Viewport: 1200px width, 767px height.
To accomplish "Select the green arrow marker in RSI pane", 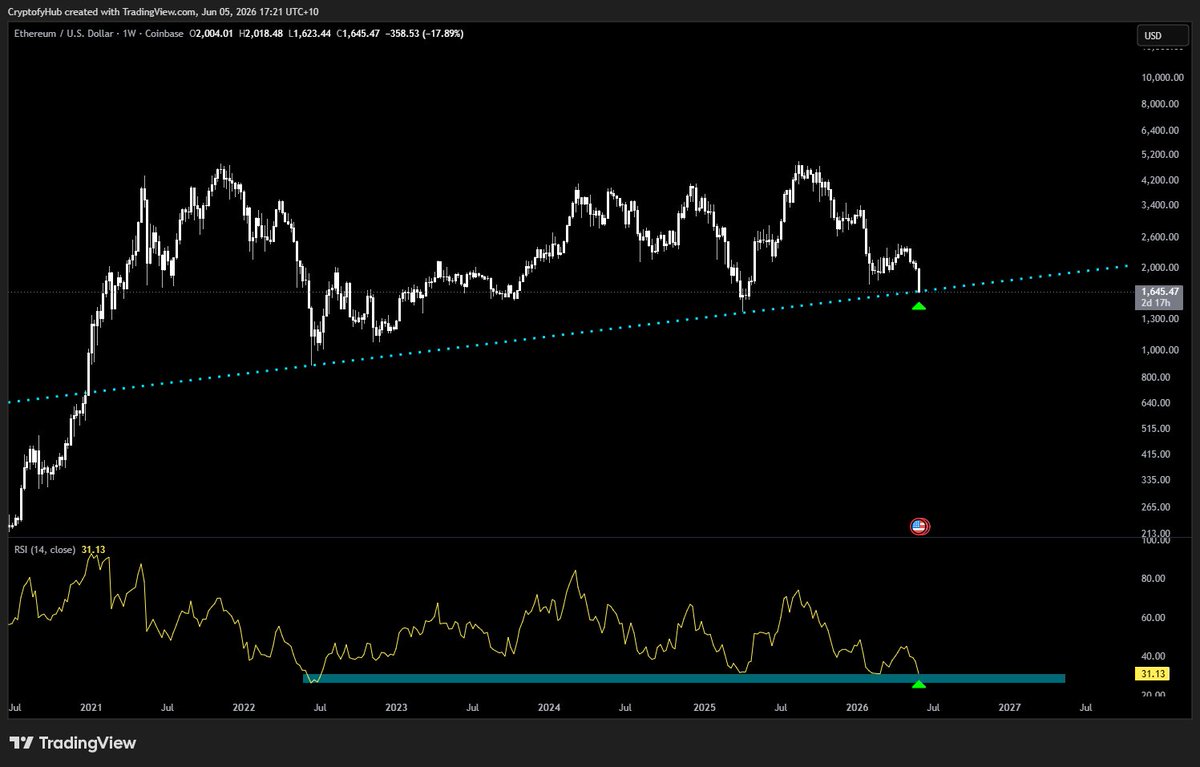I will (918, 683).
